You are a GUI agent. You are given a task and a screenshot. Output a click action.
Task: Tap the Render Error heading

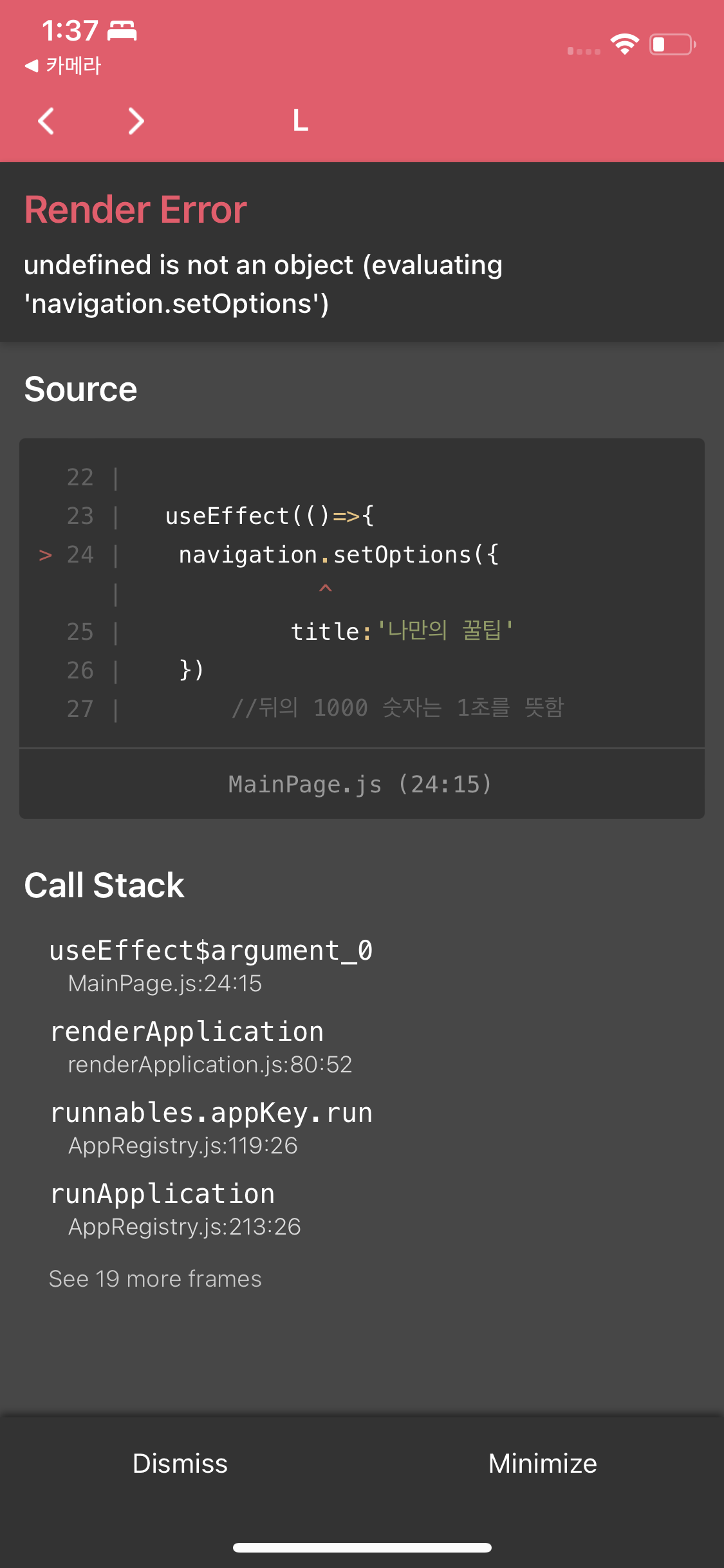coord(136,209)
